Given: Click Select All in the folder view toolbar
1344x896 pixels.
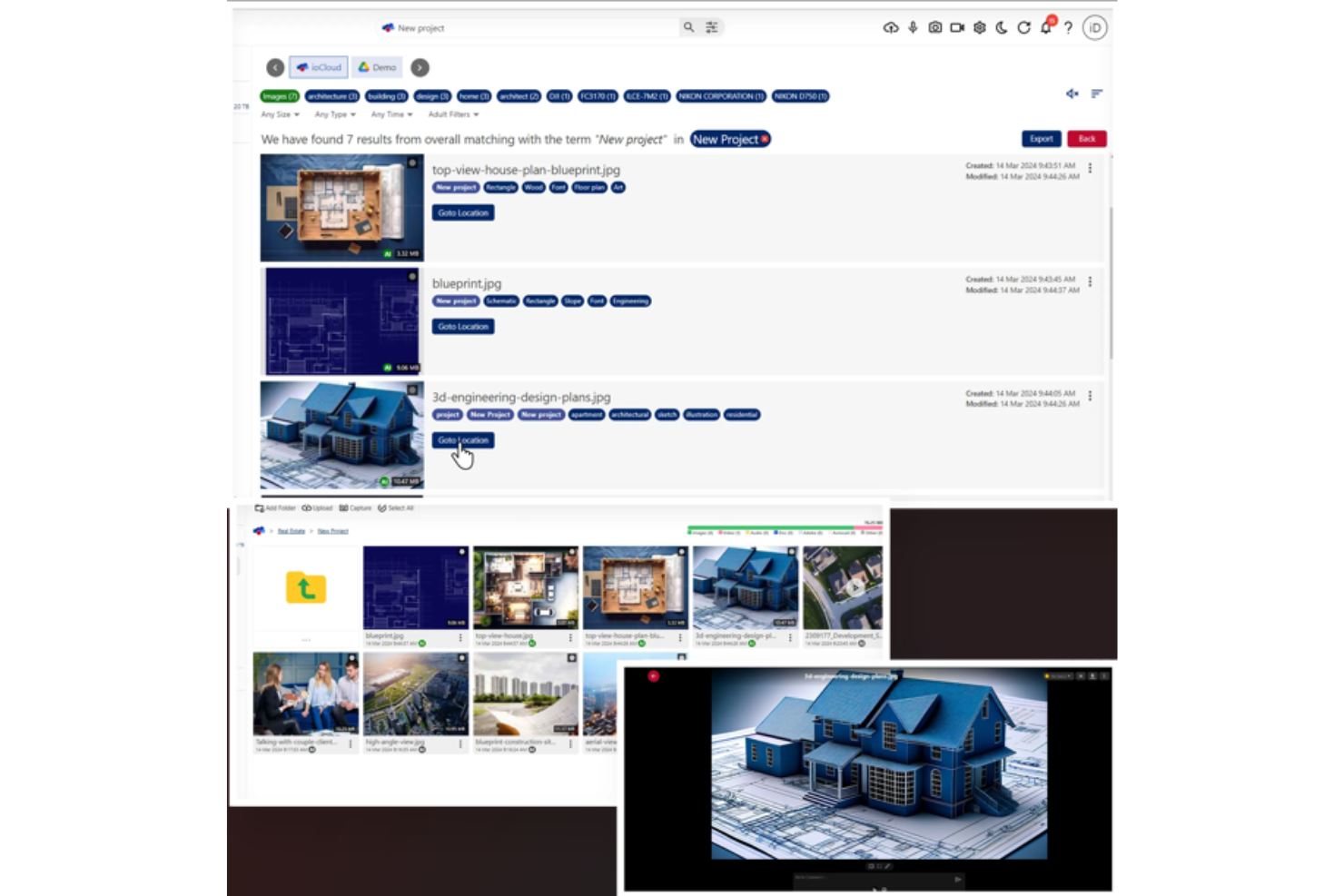Looking at the screenshot, I should pyautogui.click(x=396, y=508).
